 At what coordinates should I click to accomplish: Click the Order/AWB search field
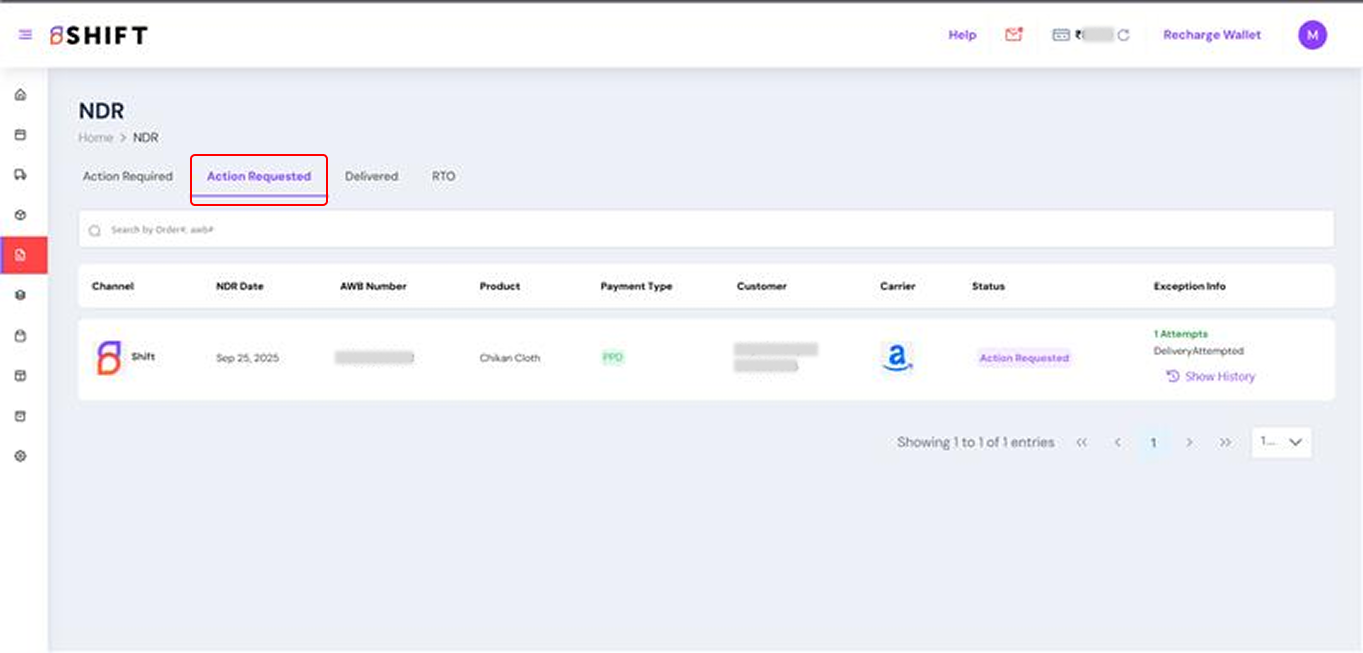700,230
